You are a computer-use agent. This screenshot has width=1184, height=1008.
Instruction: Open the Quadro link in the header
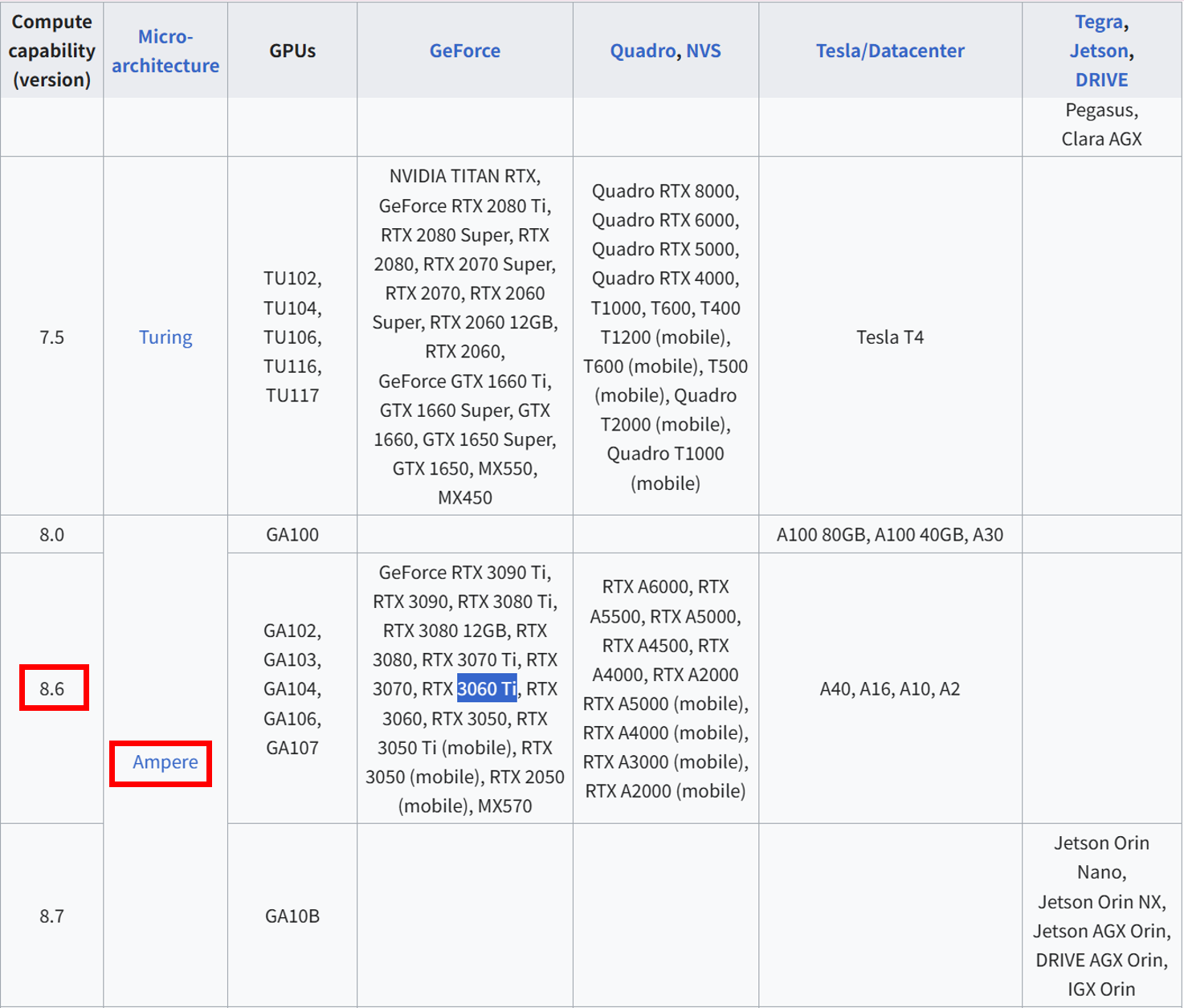tap(643, 51)
